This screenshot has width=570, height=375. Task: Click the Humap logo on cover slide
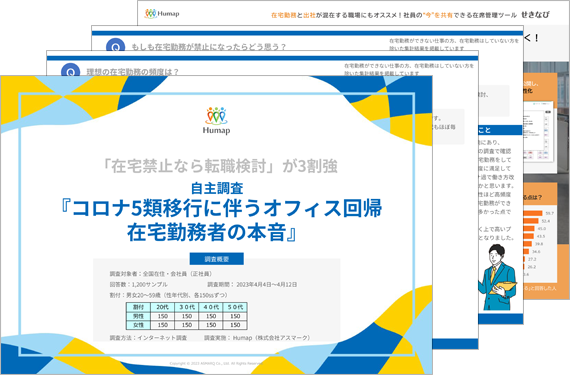click(x=216, y=121)
